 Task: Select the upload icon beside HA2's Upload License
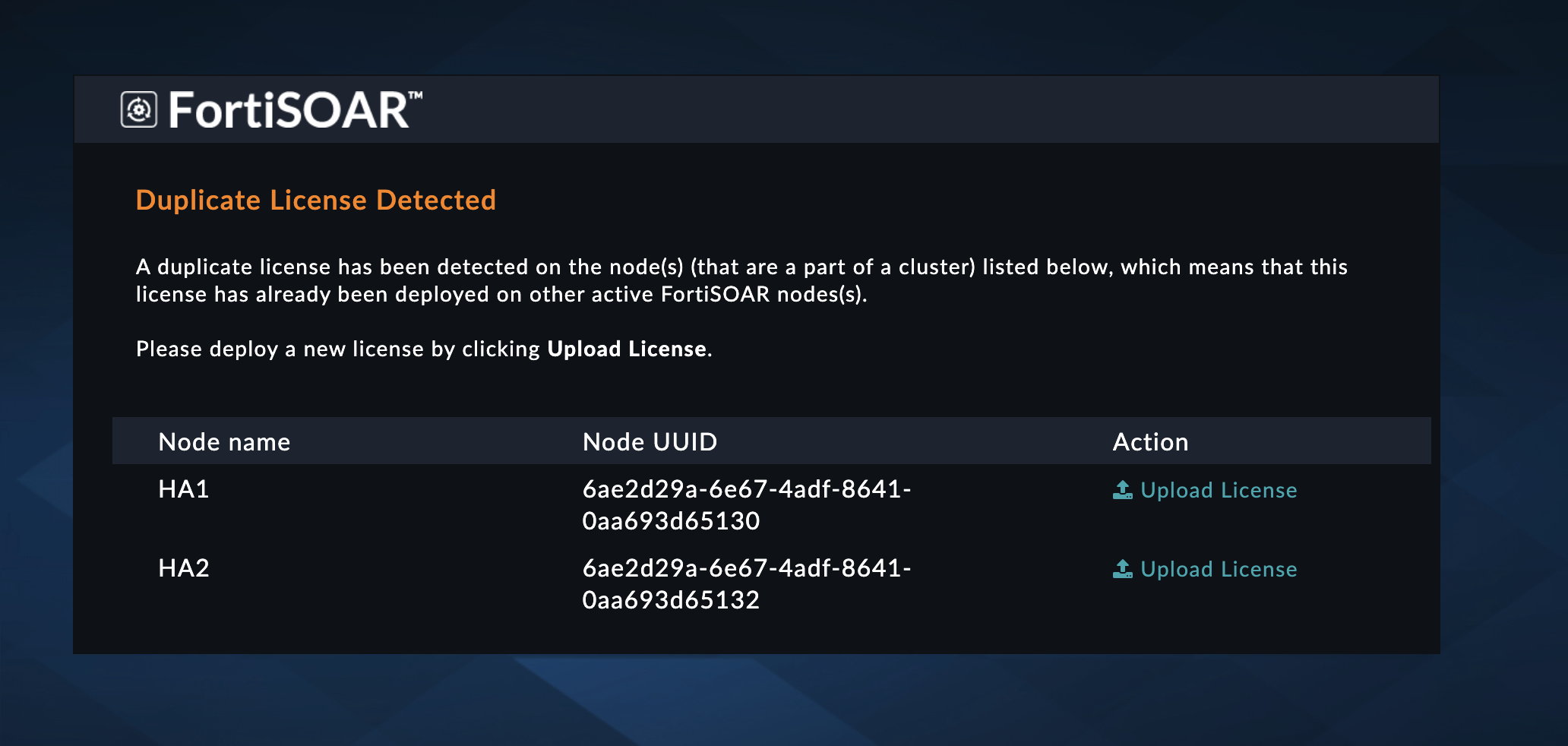pos(1122,568)
